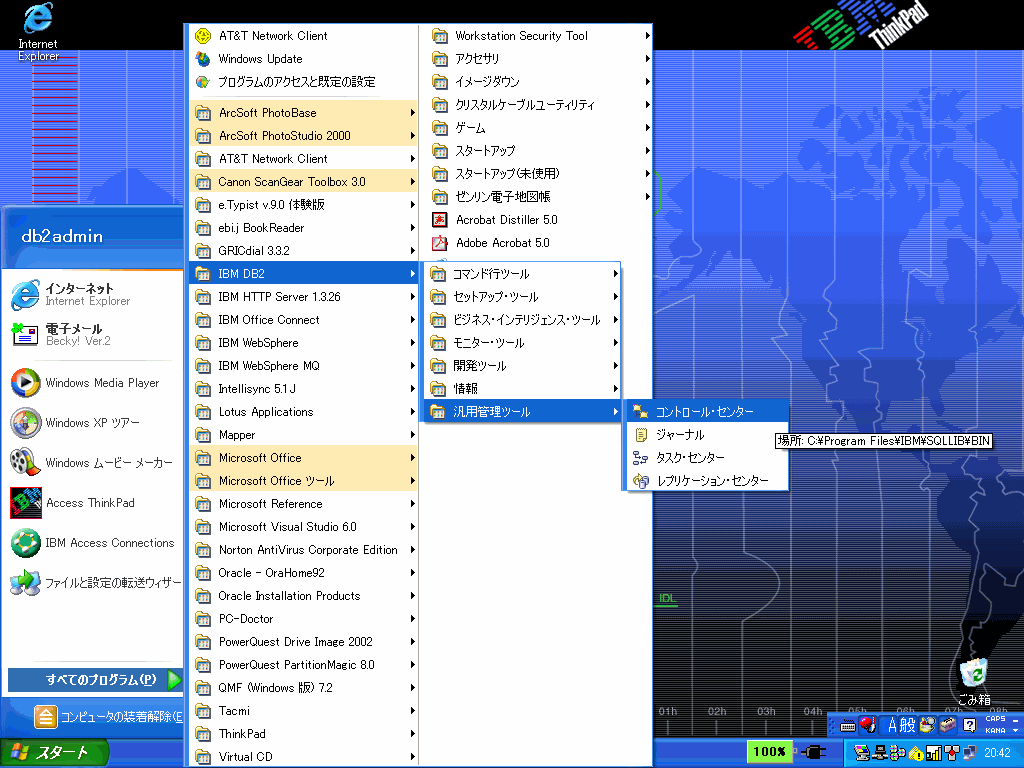Open クリスタルケーブルユーティリティ folder
The image size is (1024, 768).
coord(539,104)
